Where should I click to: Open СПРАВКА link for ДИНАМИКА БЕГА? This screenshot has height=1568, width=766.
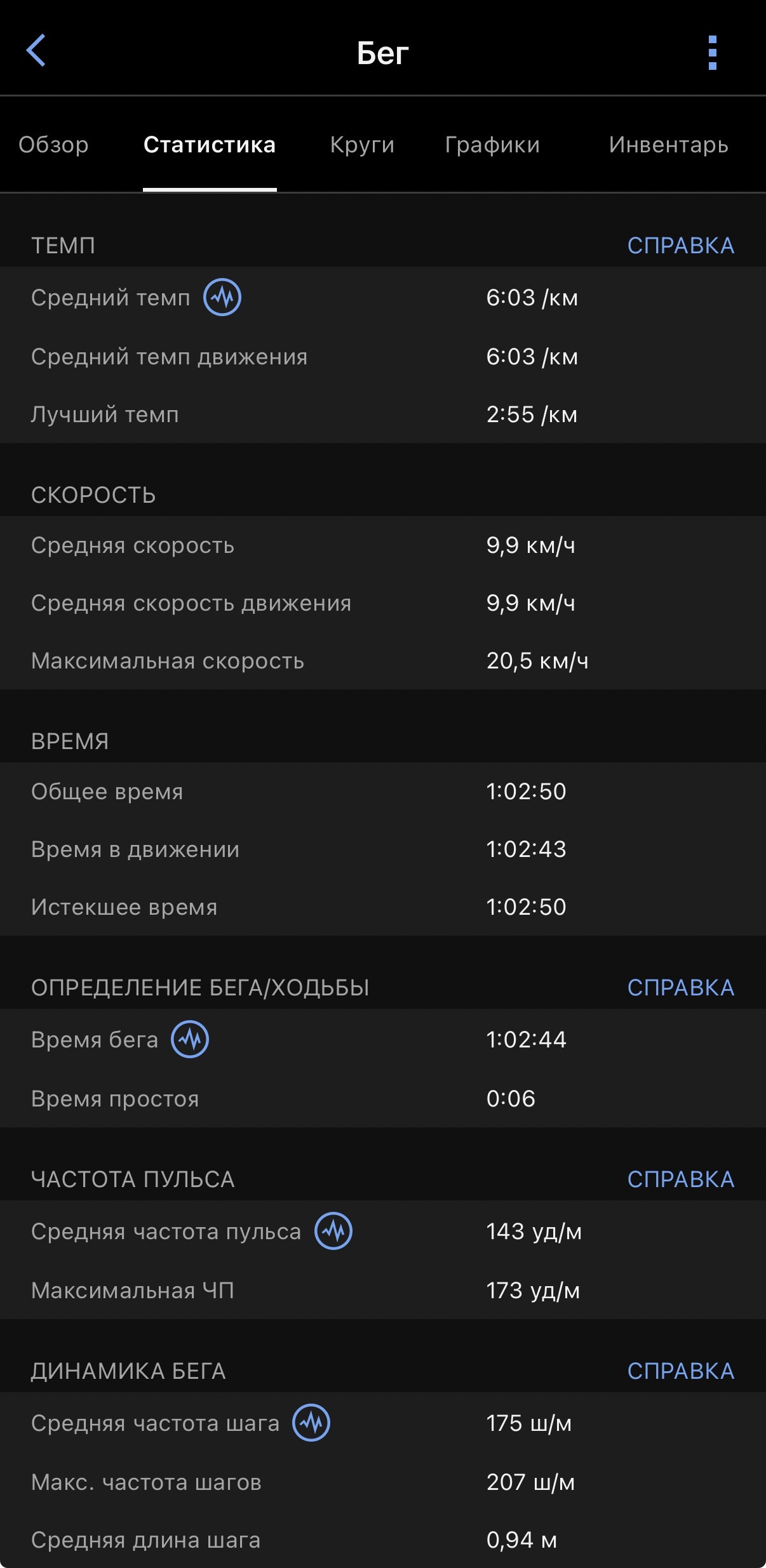(x=681, y=1371)
